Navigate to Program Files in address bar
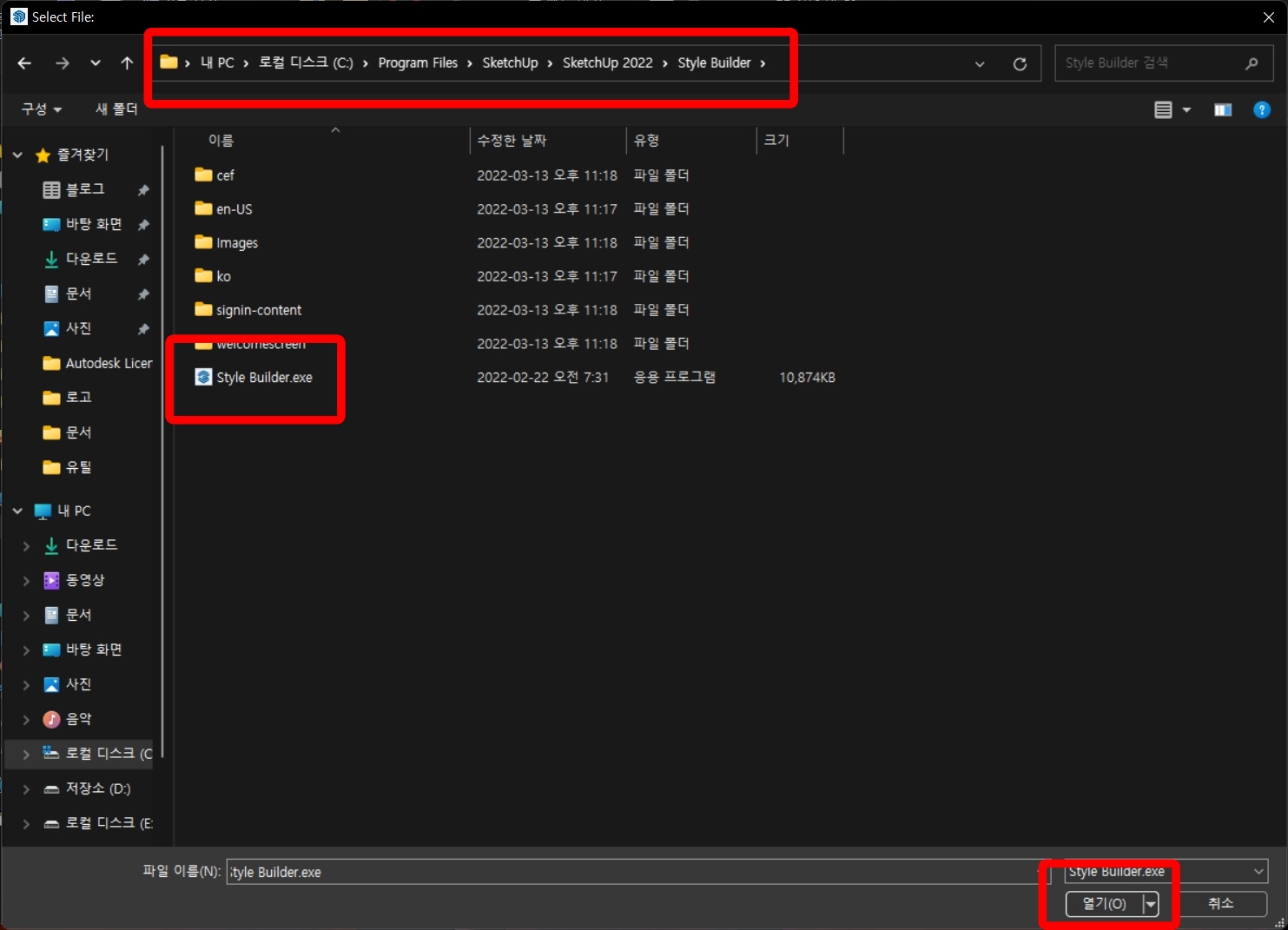Image resolution: width=1288 pixels, height=930 pixels. [x=418, y=63]
